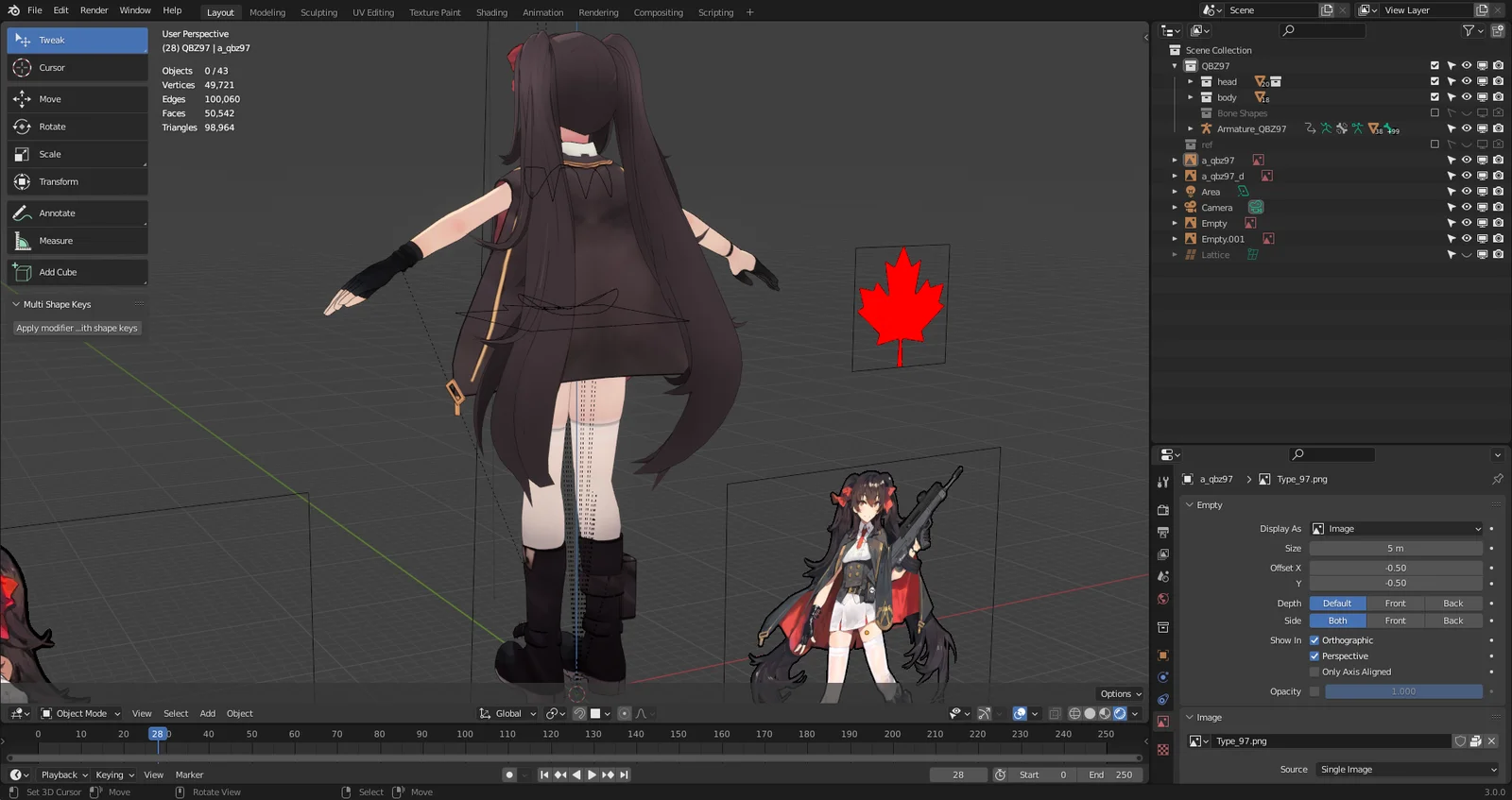This screenshot has height=800, width=1512.
Task: Open the Object properties tab icon
Action: pos(1163,655)
